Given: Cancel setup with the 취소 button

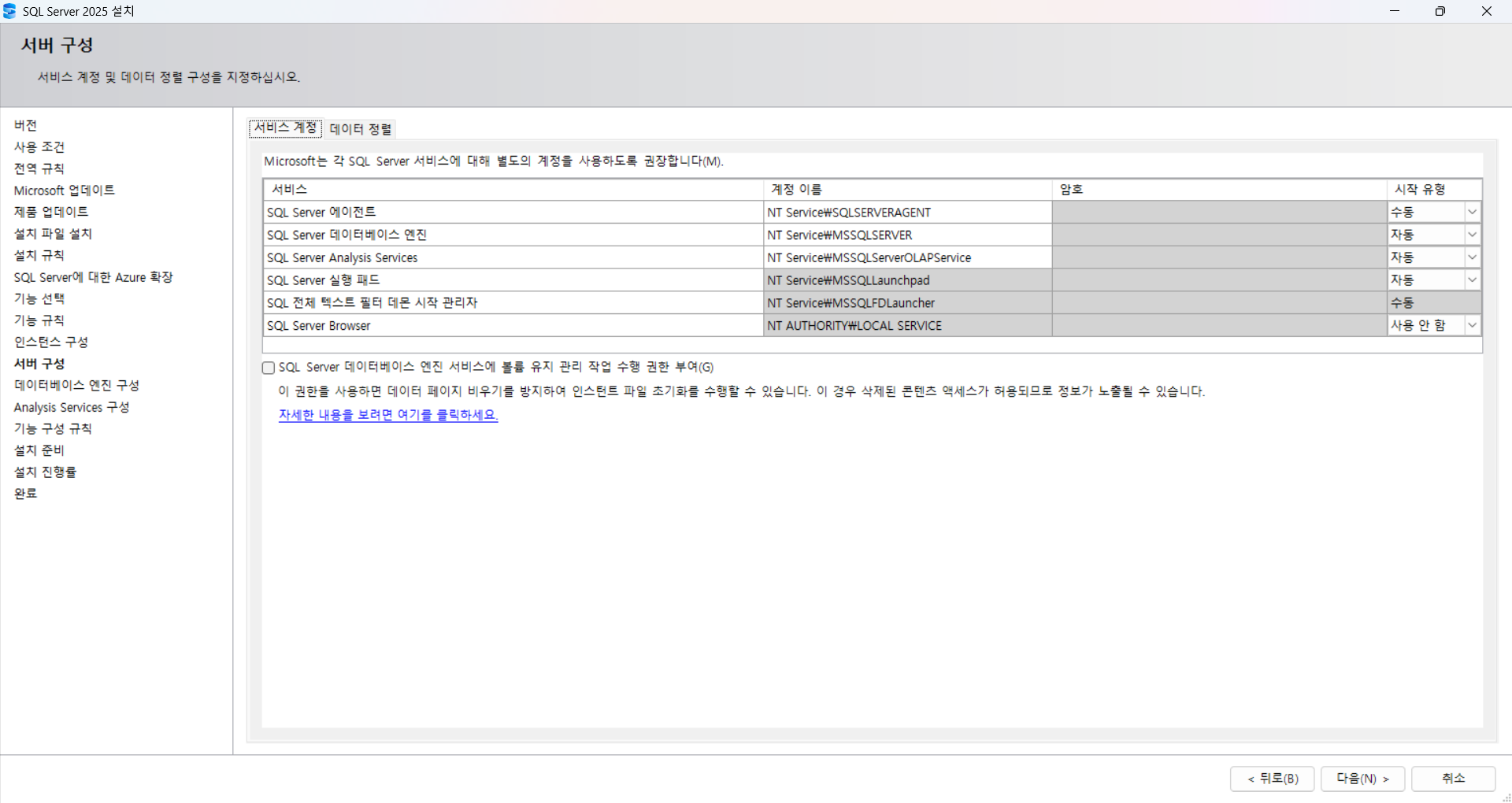Looking at the screenshot, I should pyautogui.click(x=1453, y=779).
